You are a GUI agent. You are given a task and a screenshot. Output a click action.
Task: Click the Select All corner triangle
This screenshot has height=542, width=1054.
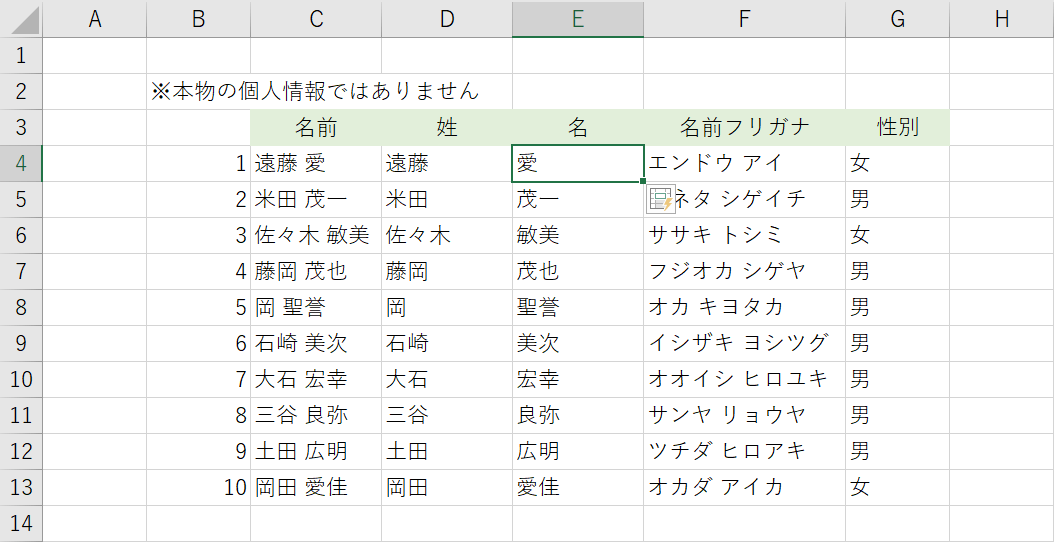point(21,19)
